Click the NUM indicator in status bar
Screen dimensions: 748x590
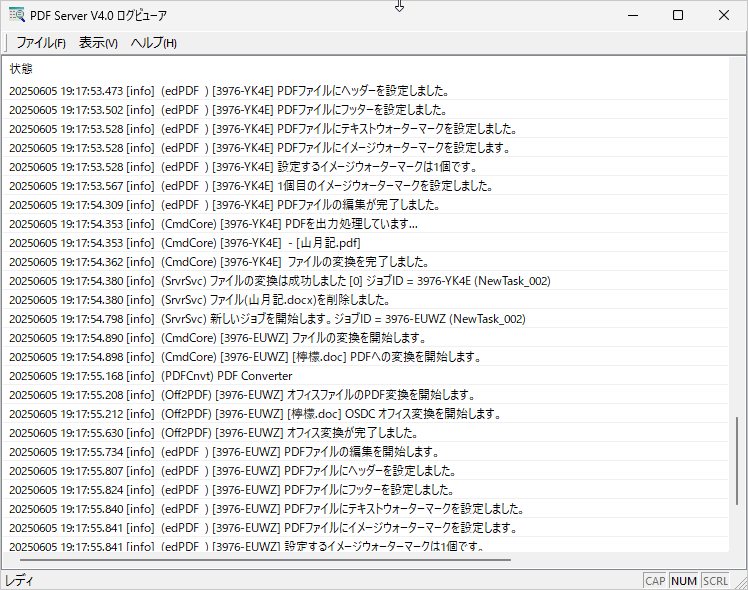click(684, 581)
